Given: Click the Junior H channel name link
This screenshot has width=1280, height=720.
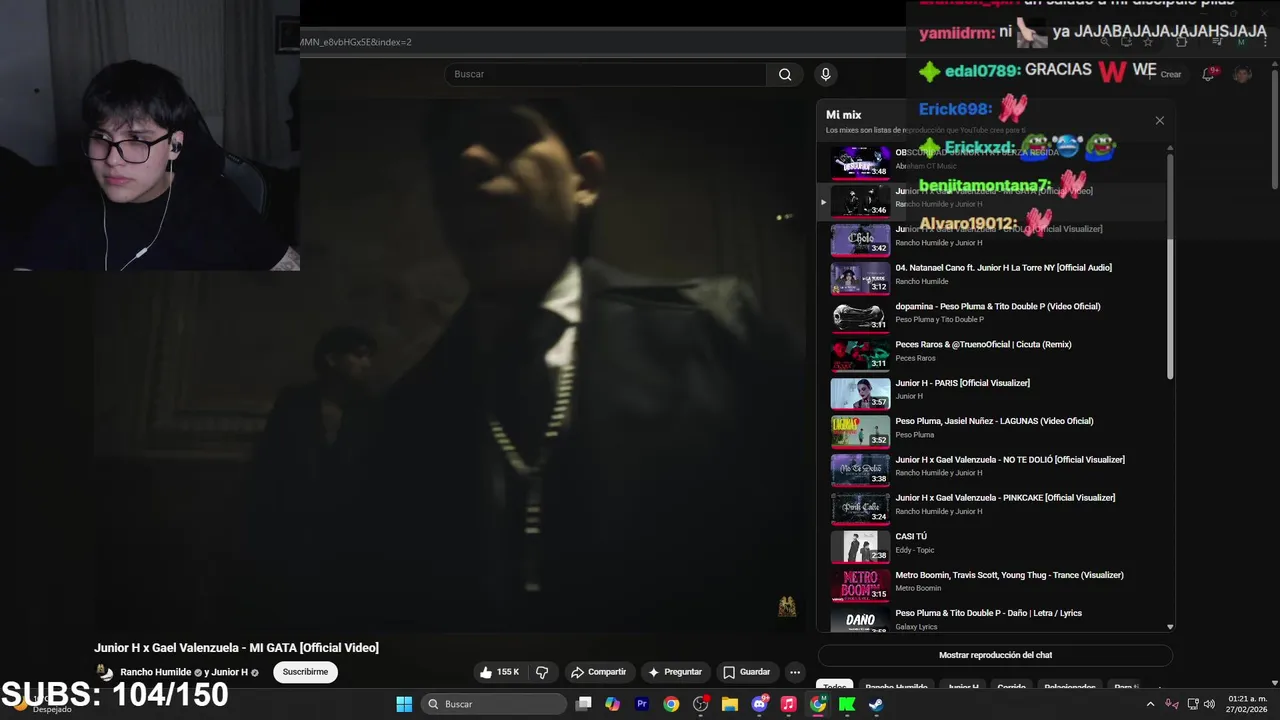Looking at the screenshot, I should (x=230, y=672).
